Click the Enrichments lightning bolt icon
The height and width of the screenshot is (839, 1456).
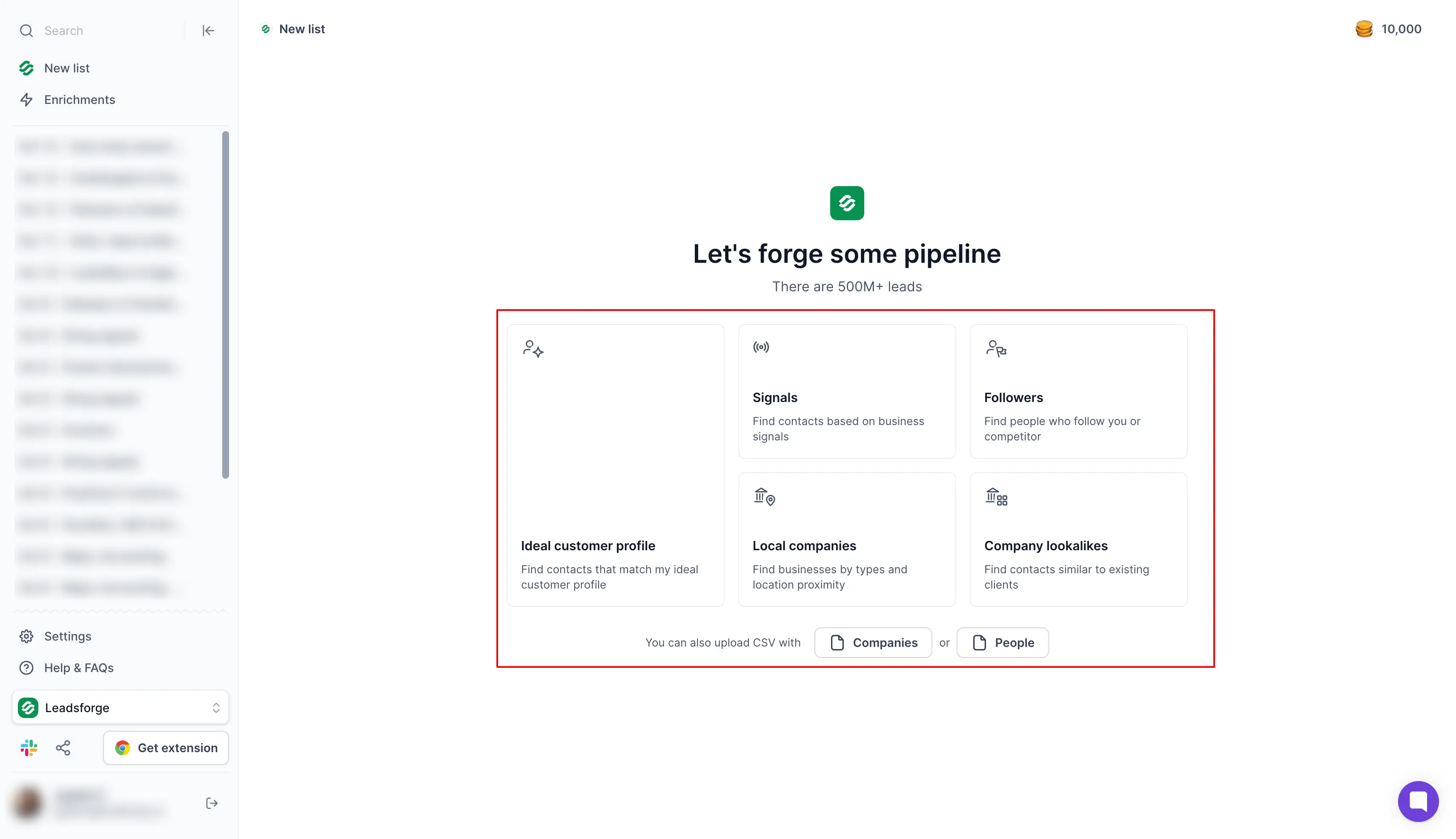click(26, 100)
